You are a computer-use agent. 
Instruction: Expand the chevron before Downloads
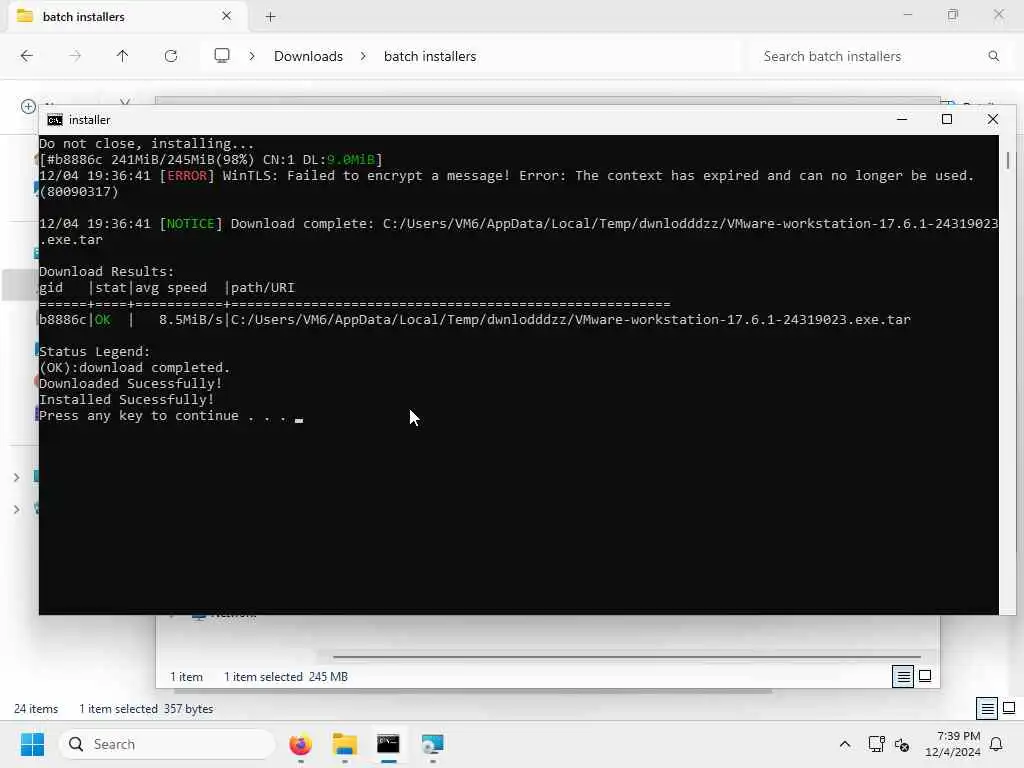click(x=252, y=56)
